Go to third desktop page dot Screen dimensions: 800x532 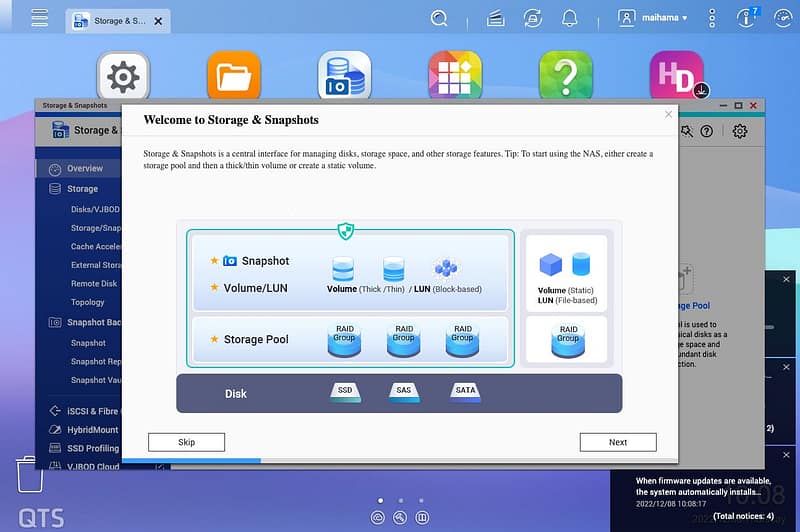click(421, 500)
